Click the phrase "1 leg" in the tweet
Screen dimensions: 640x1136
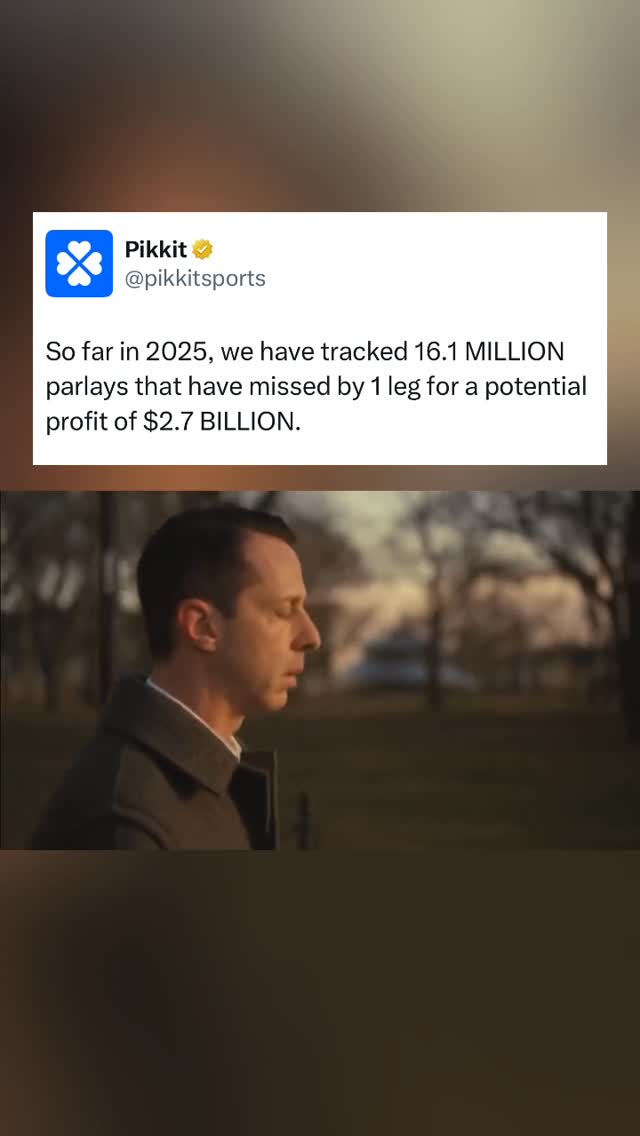point(401,388)
